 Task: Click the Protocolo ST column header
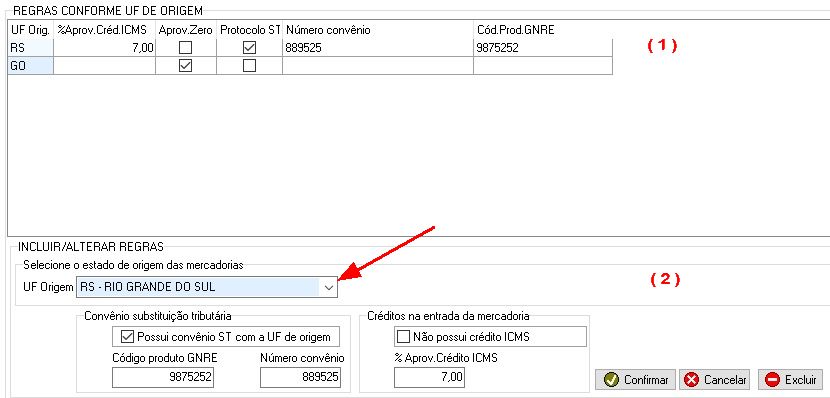click(x=249, y=30)
